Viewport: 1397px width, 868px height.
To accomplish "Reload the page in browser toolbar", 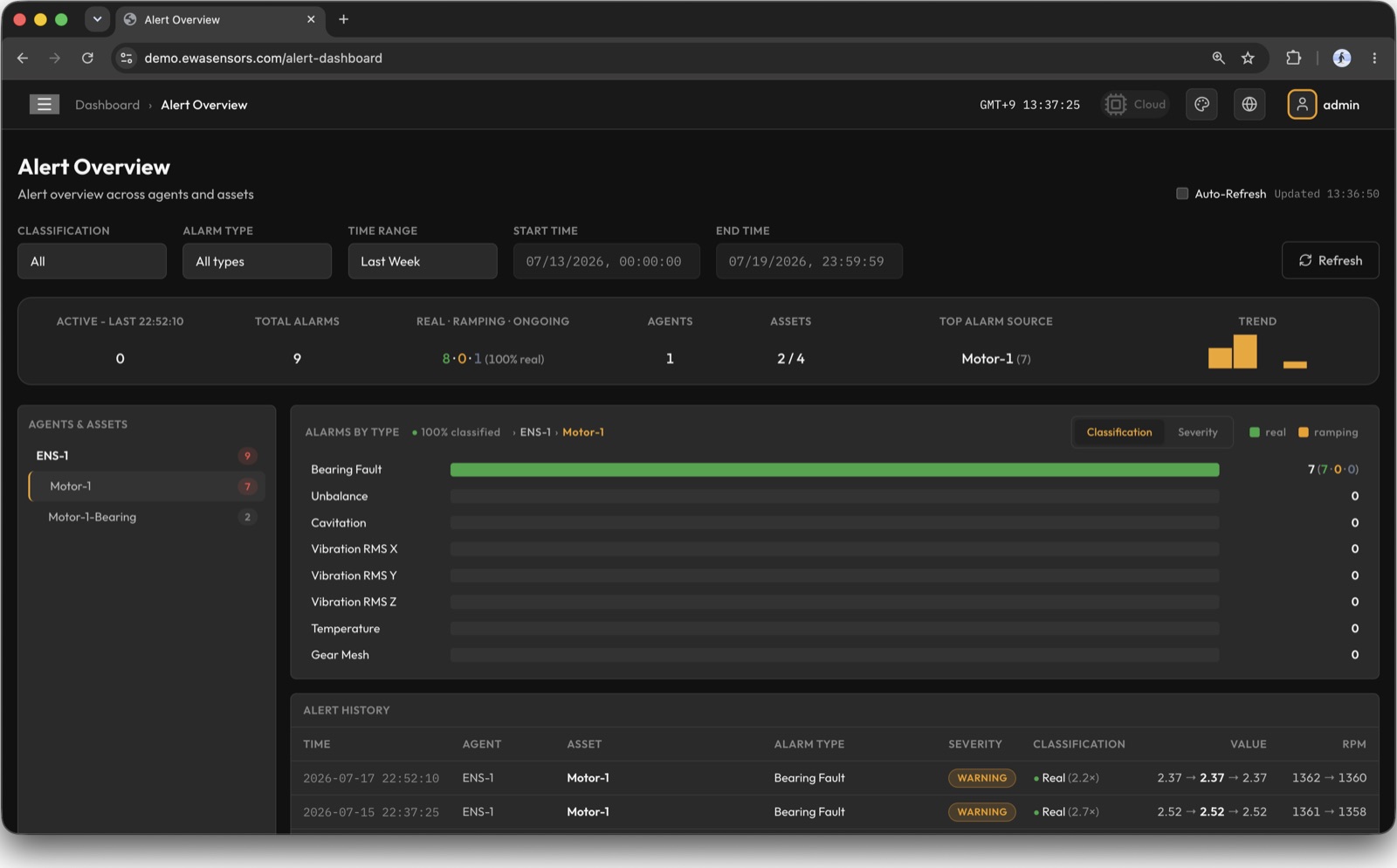I will [87, 58].
